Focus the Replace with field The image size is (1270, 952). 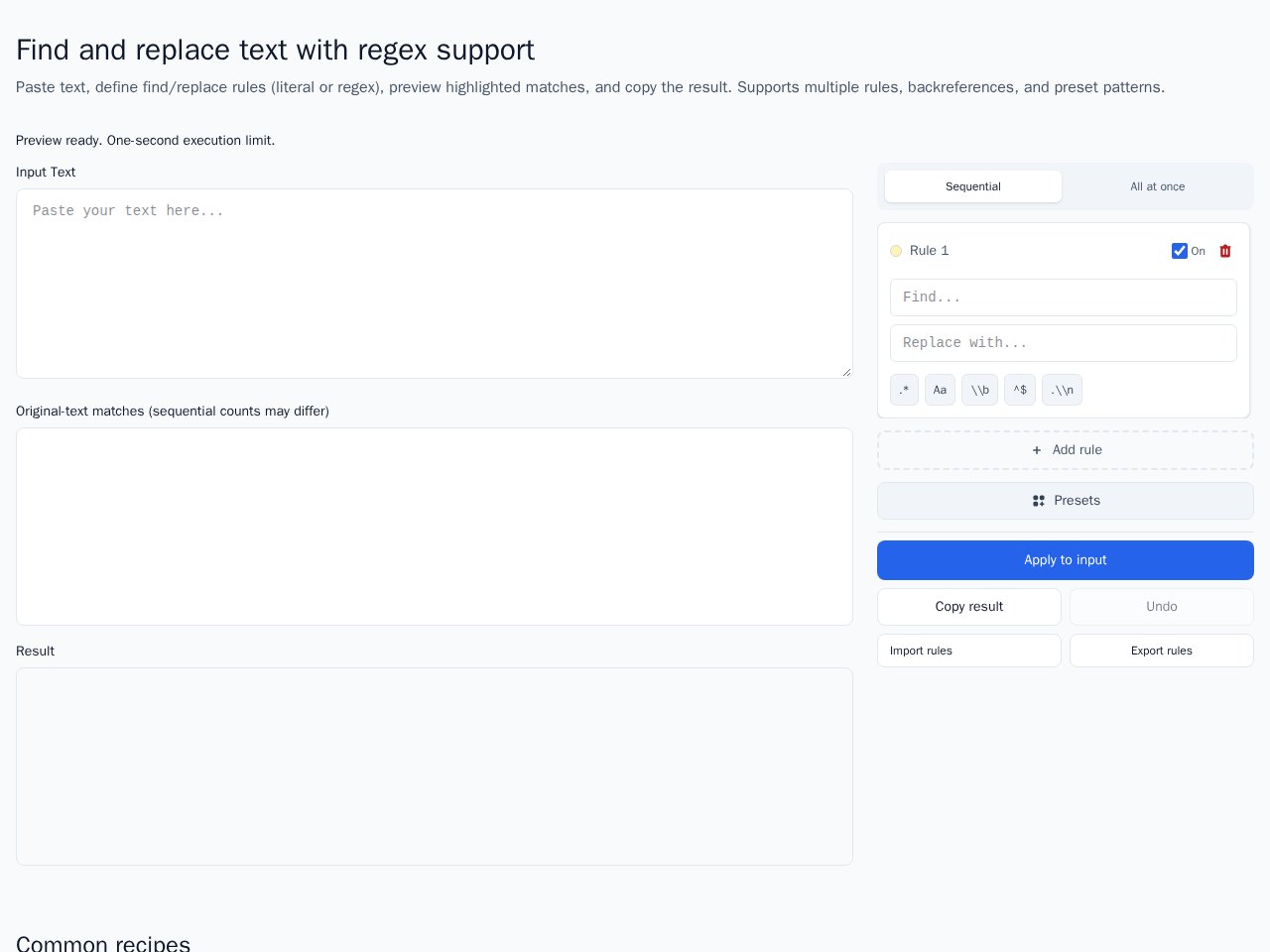(x=1064, y=343)
